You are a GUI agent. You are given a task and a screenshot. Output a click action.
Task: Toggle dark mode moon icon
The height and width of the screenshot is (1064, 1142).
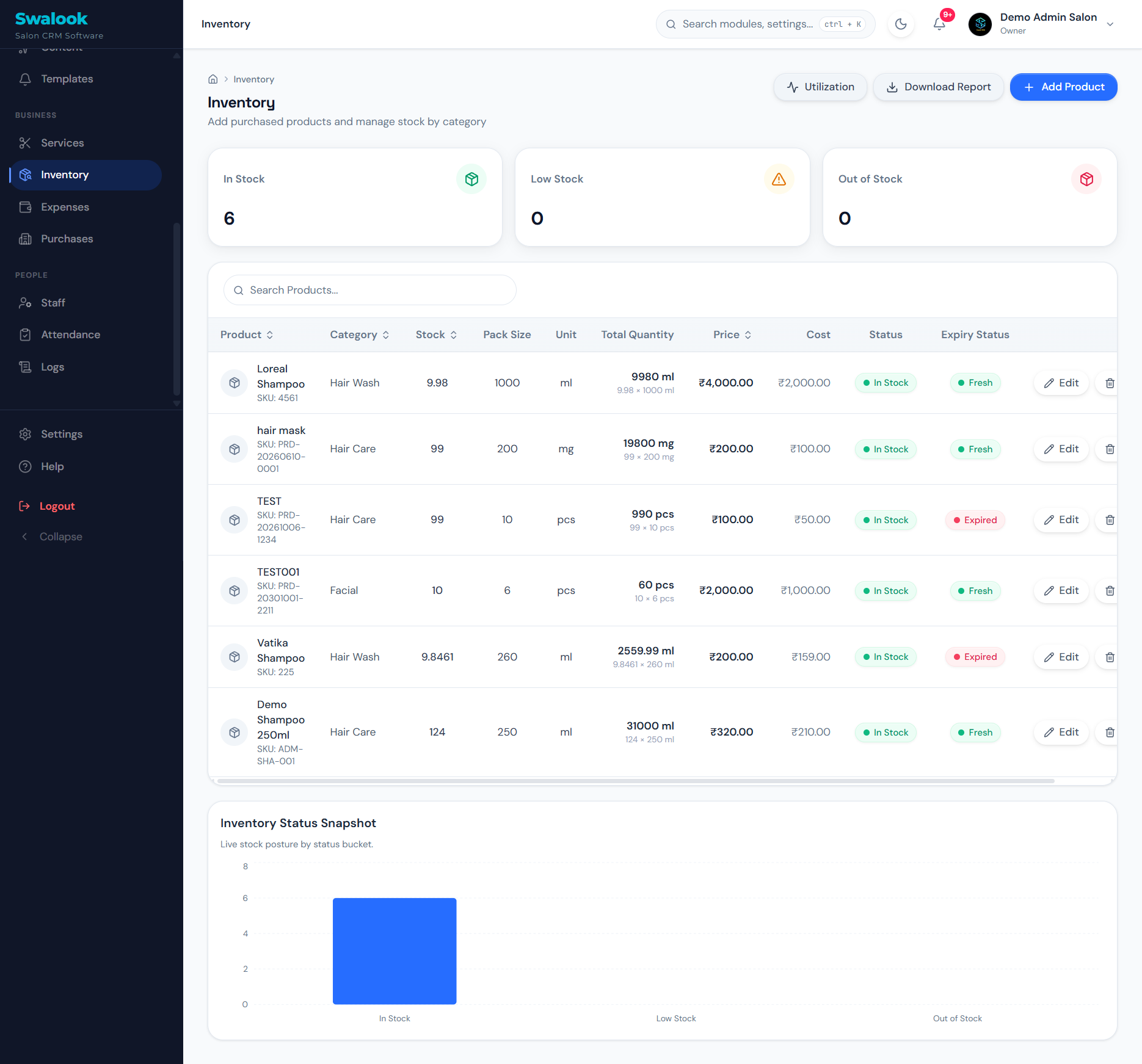click(901, 24)
